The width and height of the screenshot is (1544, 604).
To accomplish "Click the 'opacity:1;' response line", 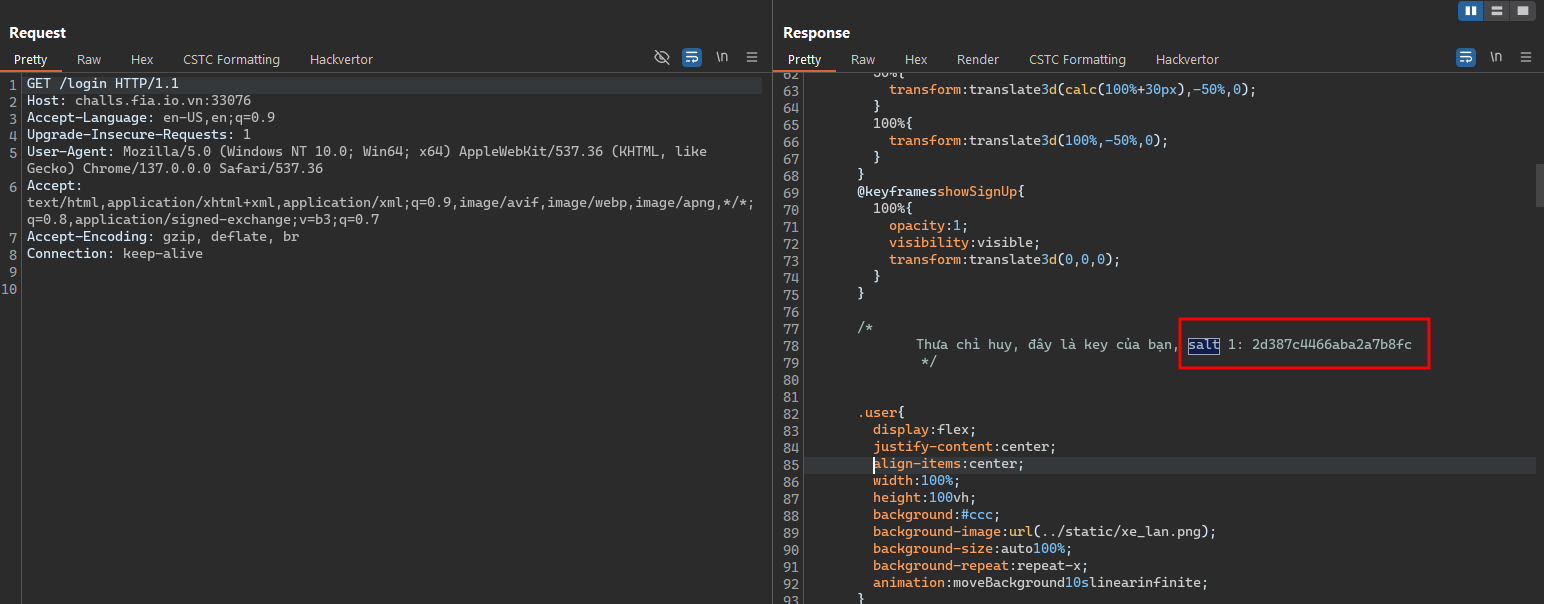I will pyautogui.click(x=929, y=226).
